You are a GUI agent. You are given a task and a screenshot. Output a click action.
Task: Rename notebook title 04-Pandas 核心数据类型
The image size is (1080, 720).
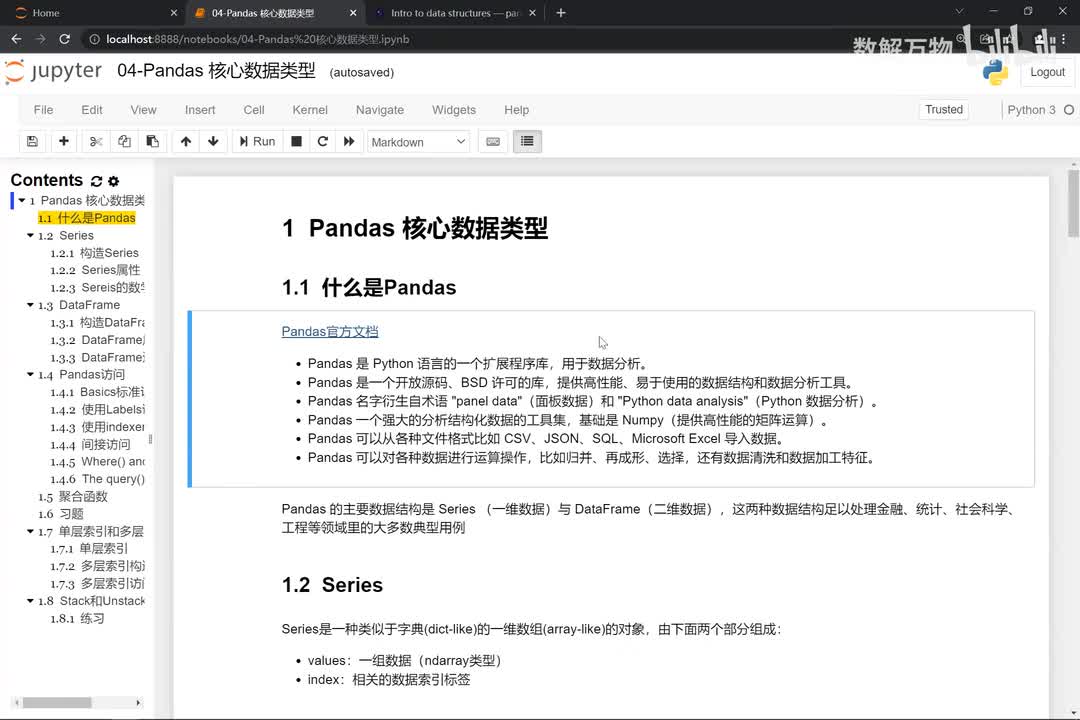[216, 71]
